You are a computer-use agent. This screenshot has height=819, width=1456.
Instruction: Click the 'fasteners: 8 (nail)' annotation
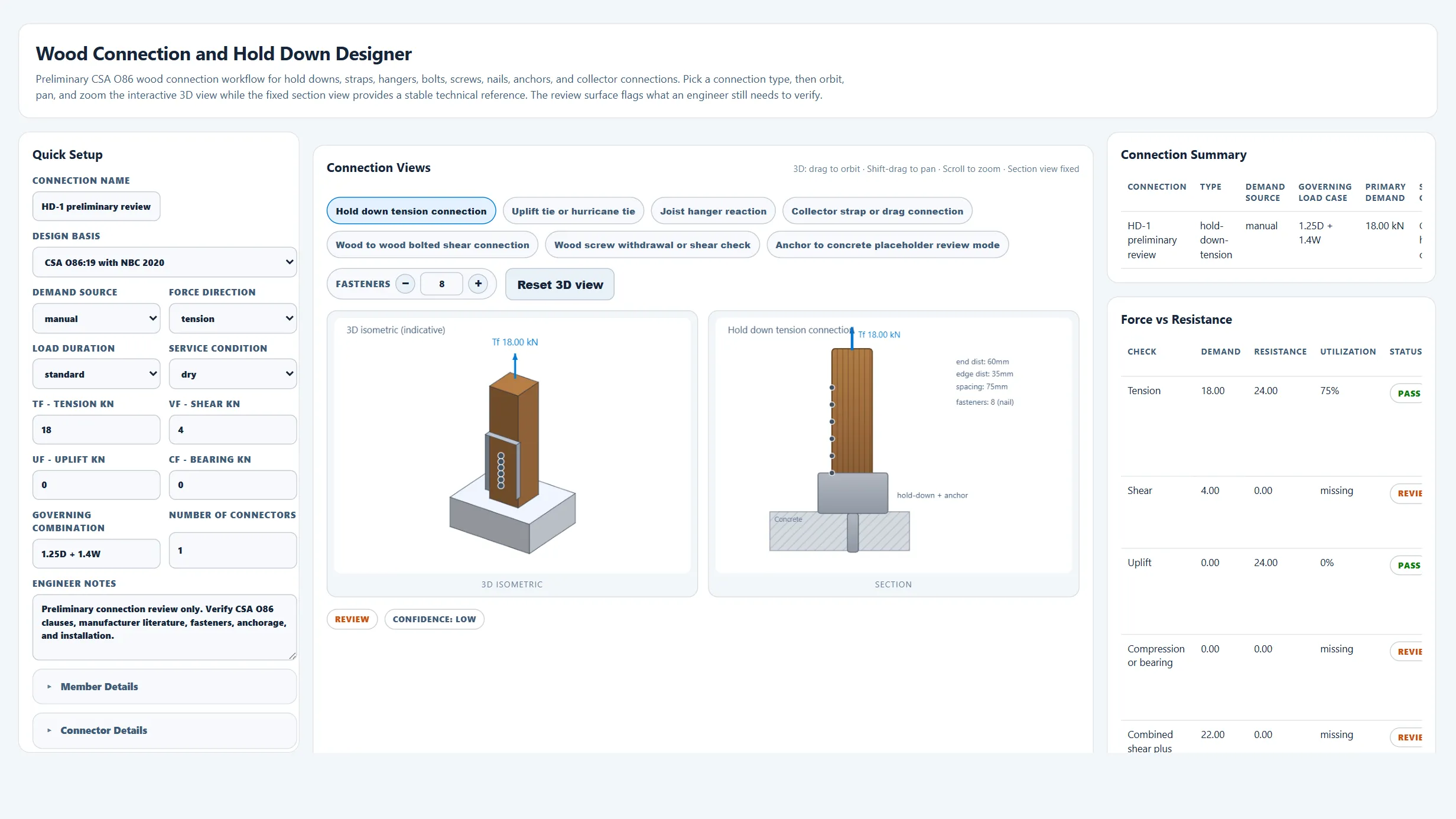984,402
